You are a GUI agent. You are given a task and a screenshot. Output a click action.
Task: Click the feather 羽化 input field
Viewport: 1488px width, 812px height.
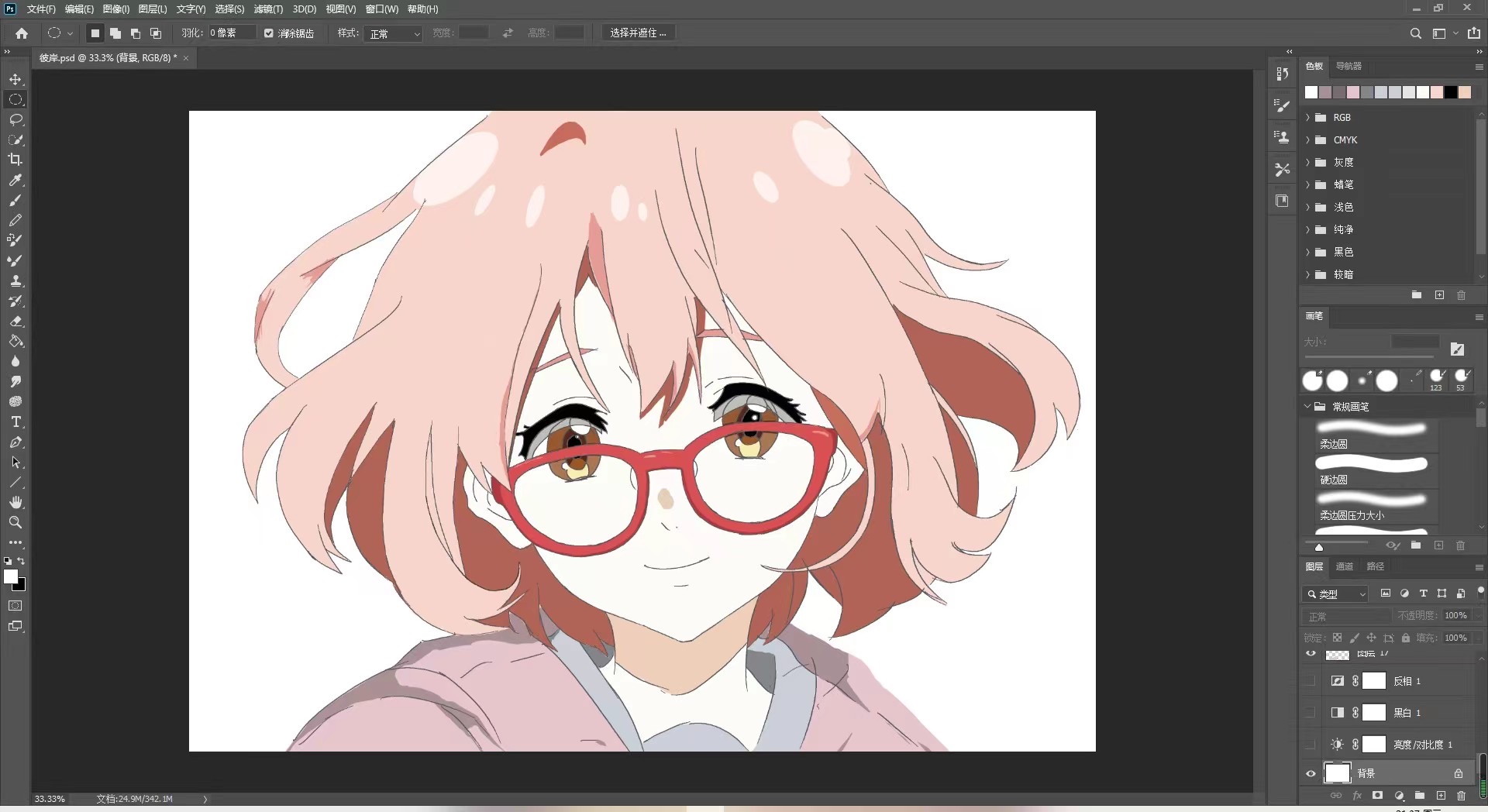[x=230, y=33]
